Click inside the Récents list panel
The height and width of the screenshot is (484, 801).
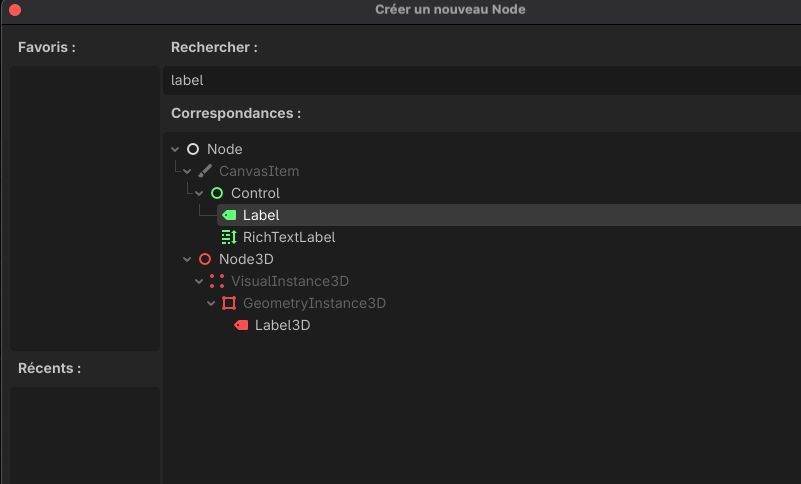pos(85,435)
